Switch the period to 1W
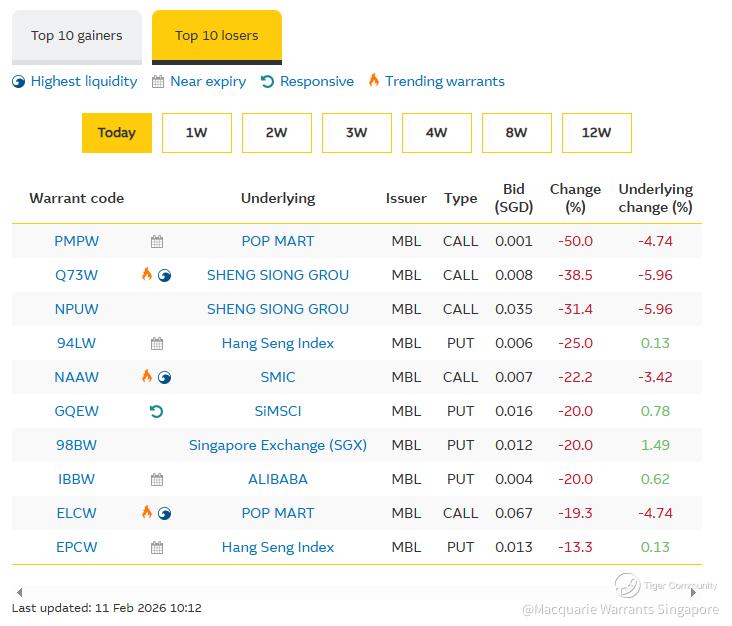 (196, 133)
